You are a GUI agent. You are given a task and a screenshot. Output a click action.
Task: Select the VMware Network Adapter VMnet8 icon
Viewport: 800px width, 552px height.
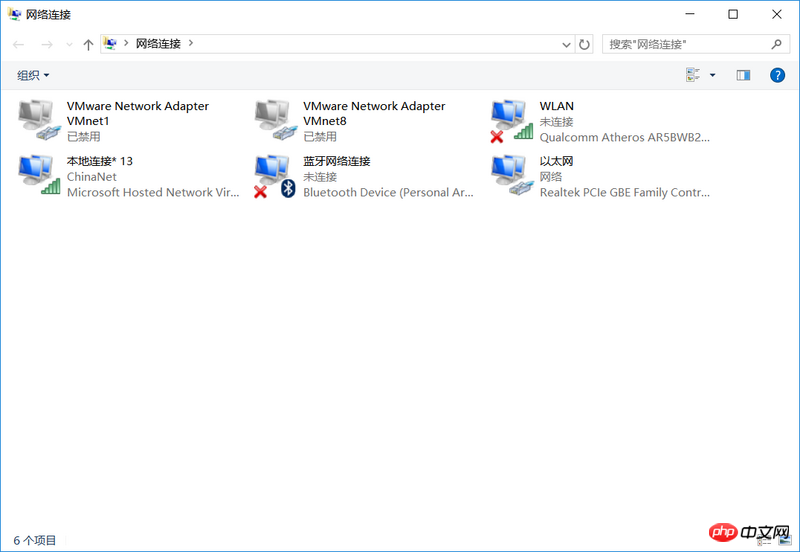[276, 120]
